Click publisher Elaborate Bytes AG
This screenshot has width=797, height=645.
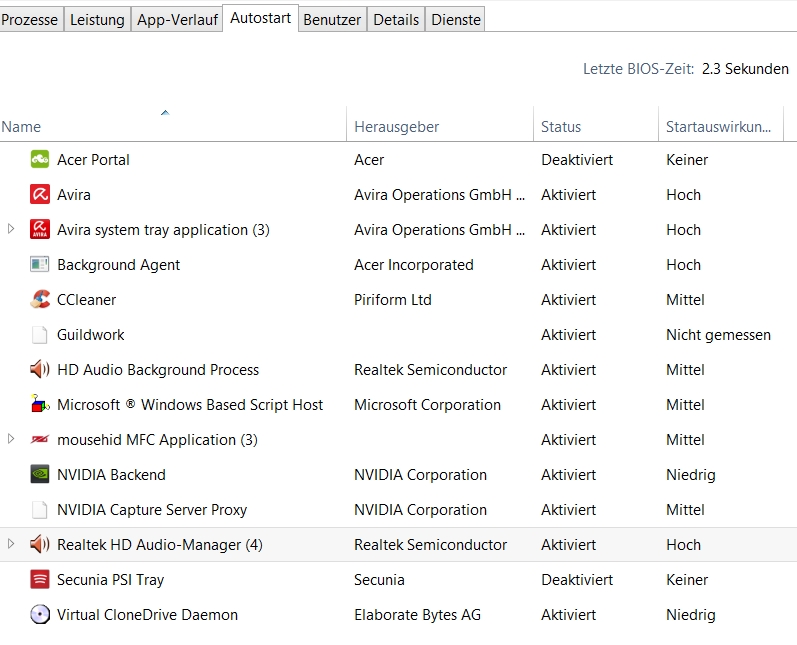tap(417, 615)
